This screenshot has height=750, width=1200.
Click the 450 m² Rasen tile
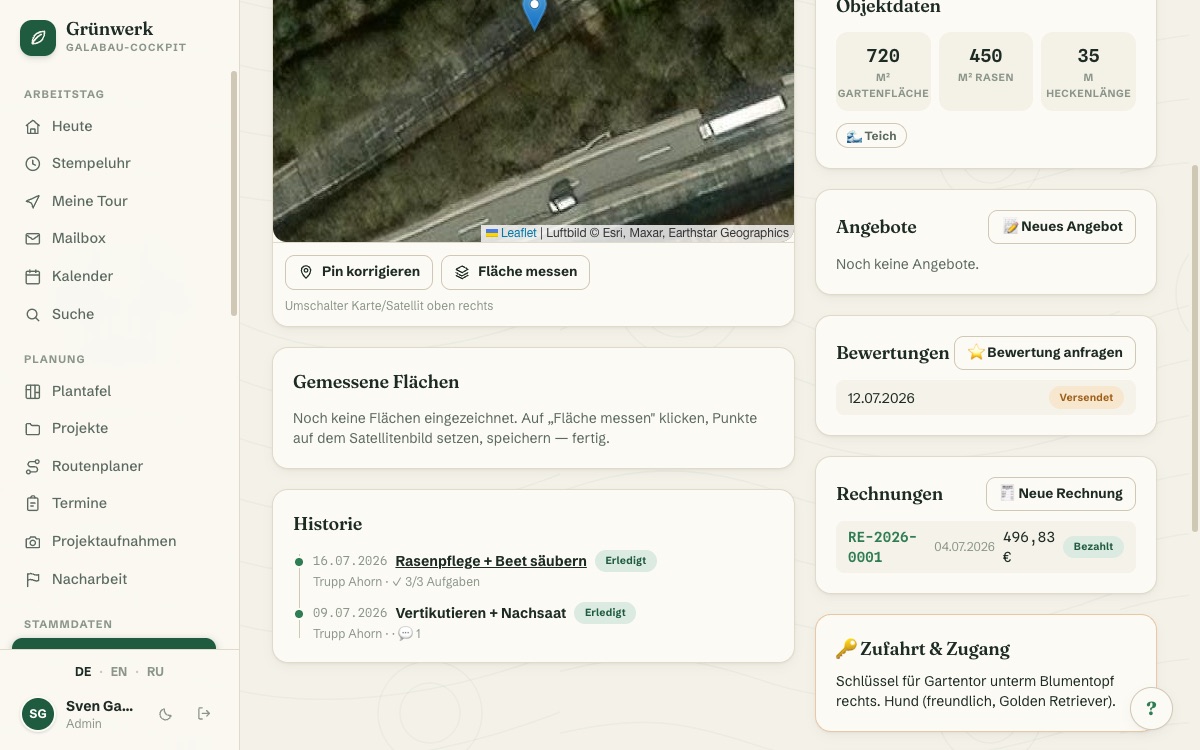(x=986, y=71)
